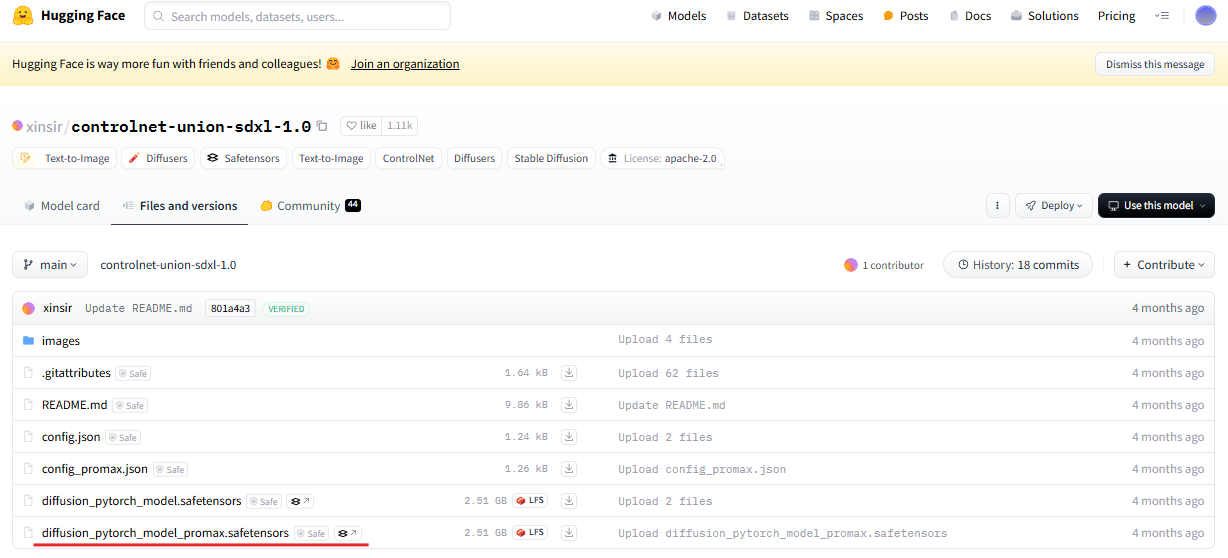1228x558 pixels.
Task: Click the Safe badge next to config.json
Action: click(x=123, y=437)
